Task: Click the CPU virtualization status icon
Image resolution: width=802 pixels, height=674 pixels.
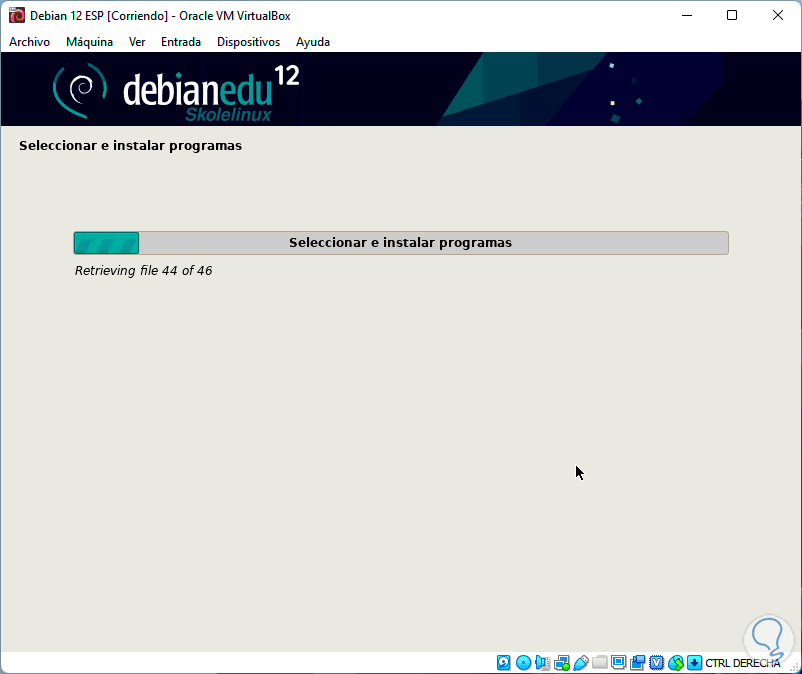Action: [656, 663]
